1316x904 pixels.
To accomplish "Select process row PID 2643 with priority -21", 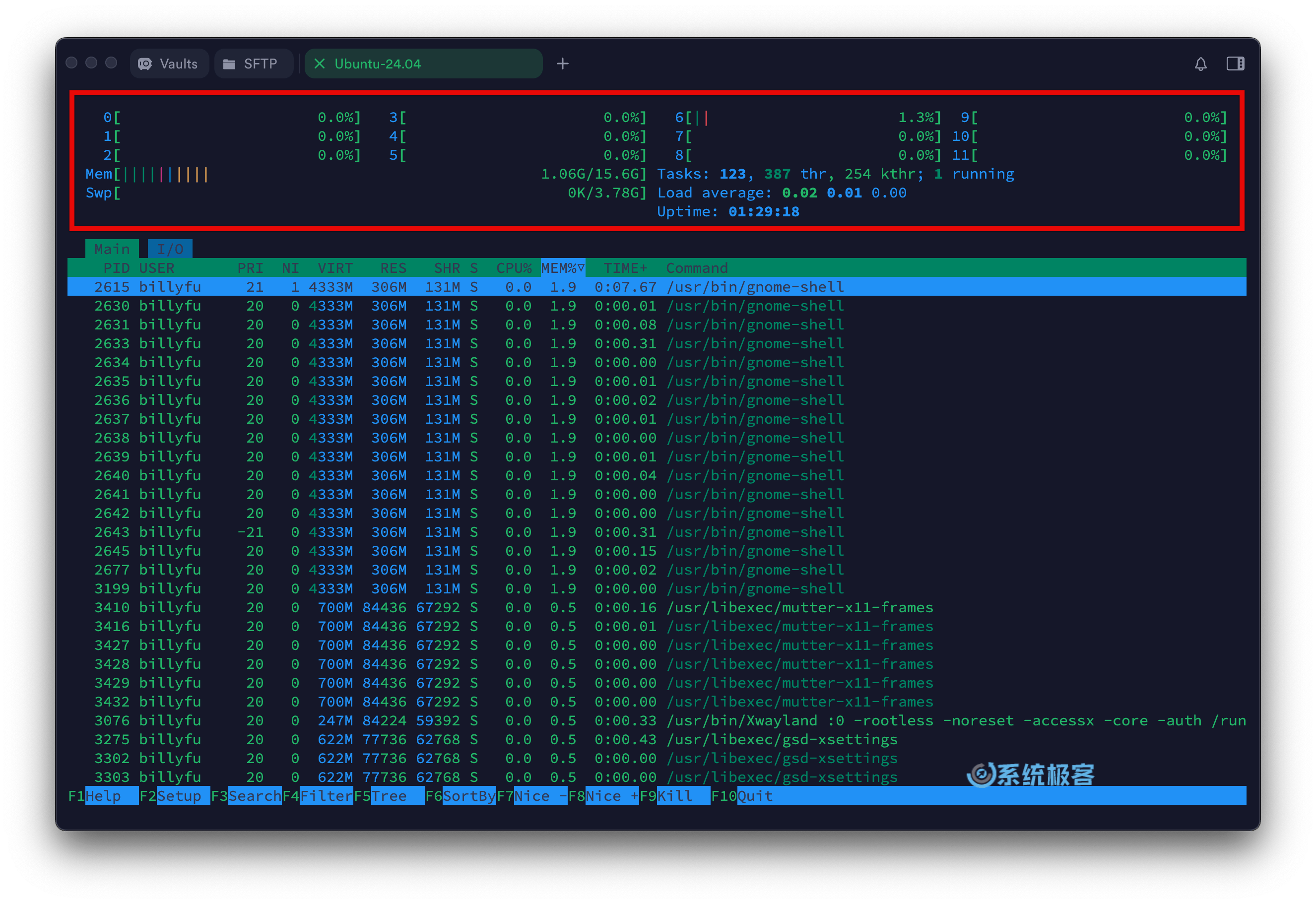I will tap(657, 532).
